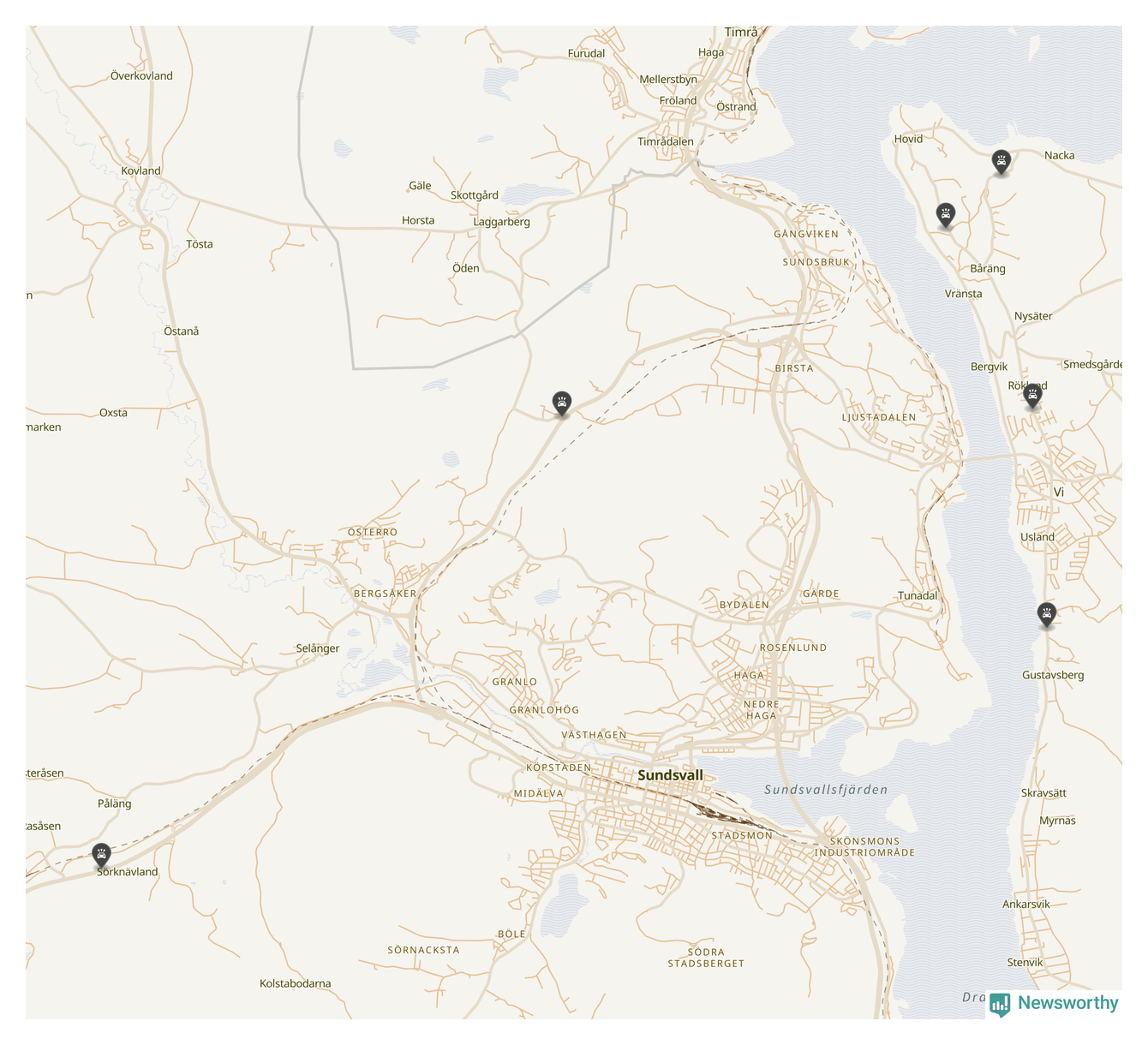Open the car marker at Rökland
1148x1045 pixels.
(x=1032, y=395)
